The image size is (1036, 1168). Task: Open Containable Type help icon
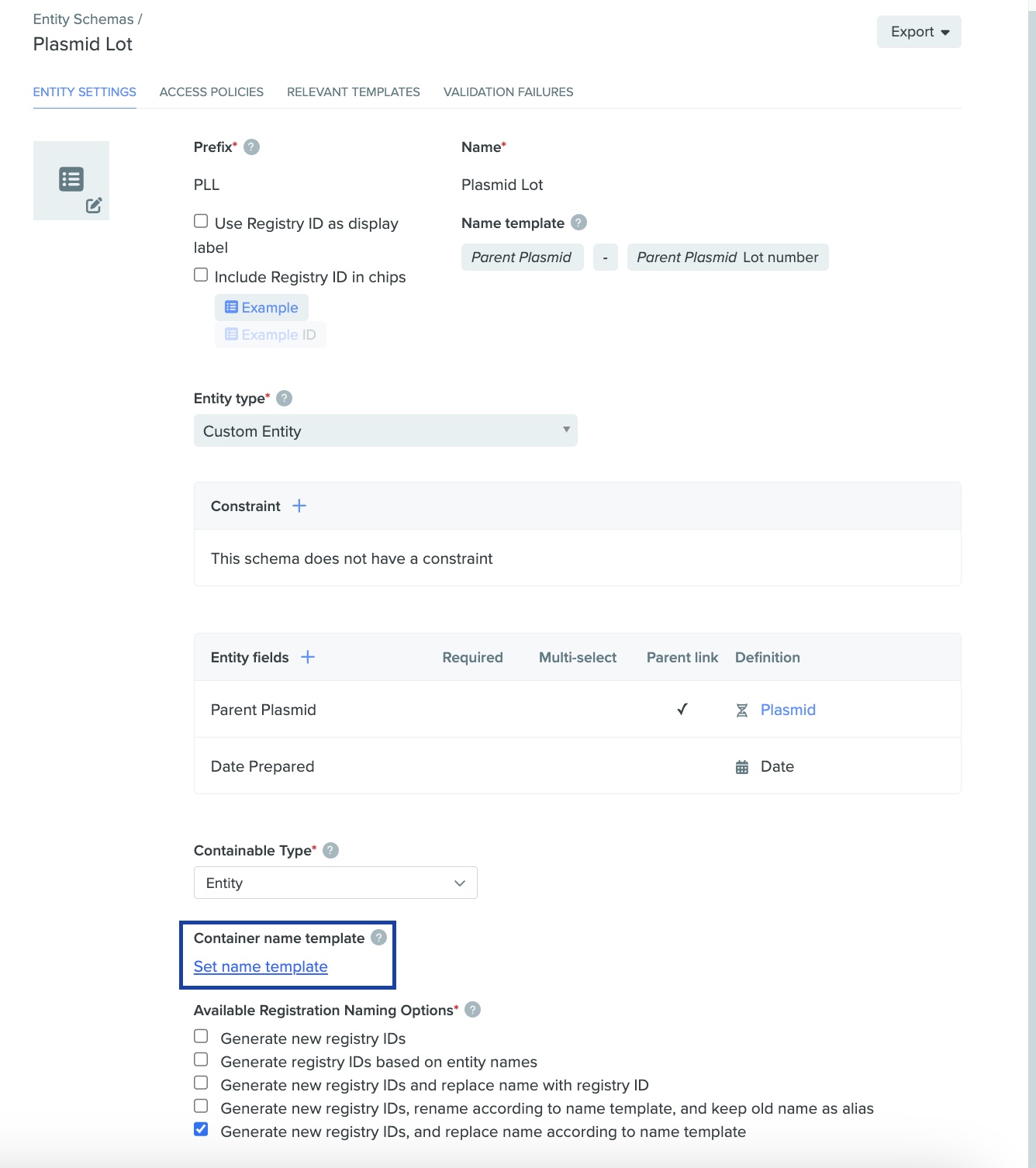coord(330,850)
